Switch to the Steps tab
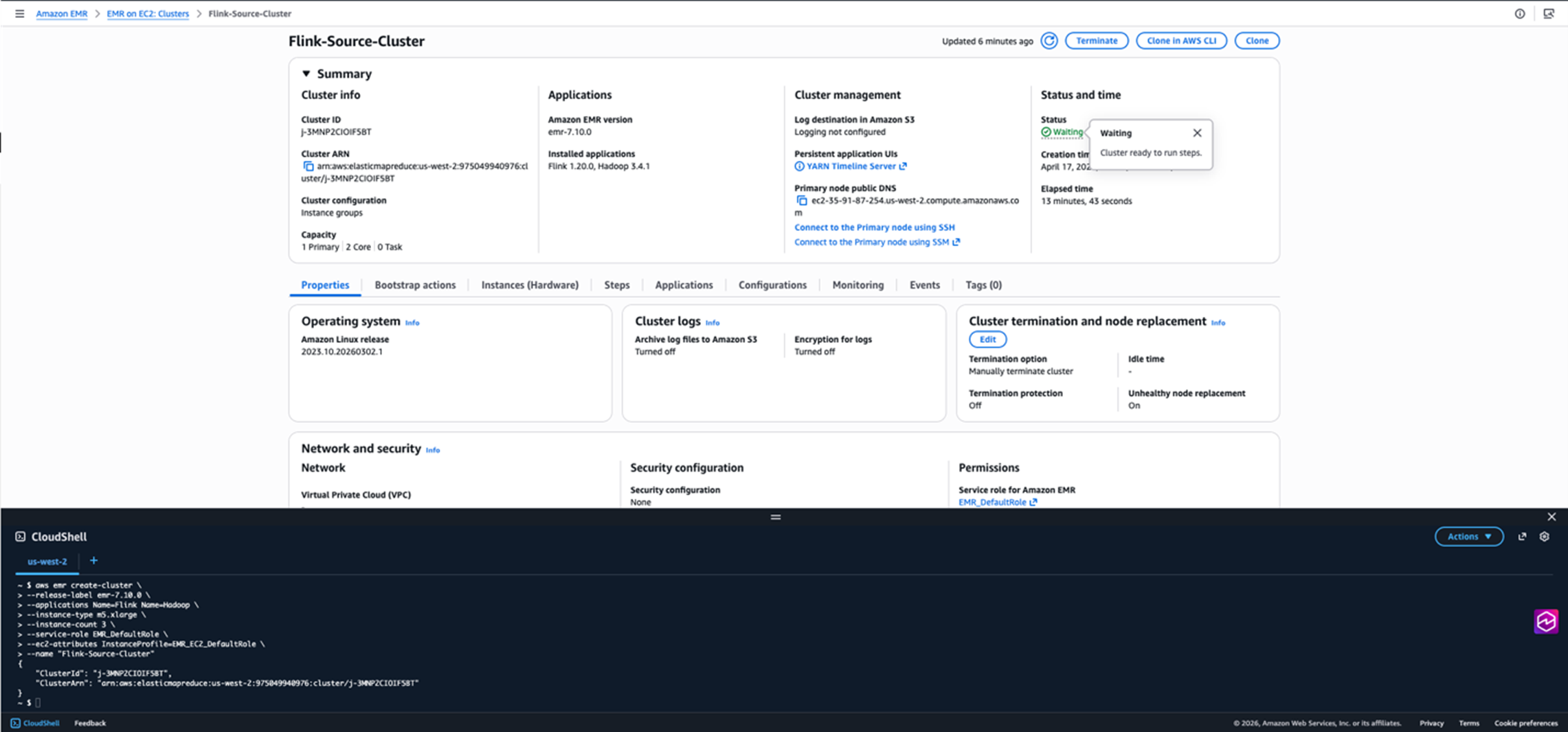The height and width of the screenshot is (732, 1568). pos(616,285)
